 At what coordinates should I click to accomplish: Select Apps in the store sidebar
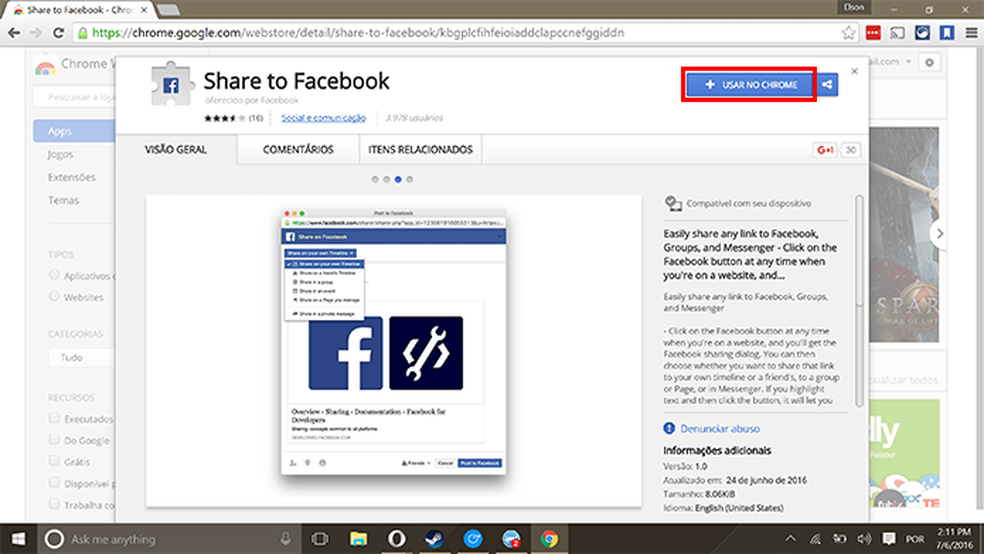pyautogui.click(x=74, y=131)
